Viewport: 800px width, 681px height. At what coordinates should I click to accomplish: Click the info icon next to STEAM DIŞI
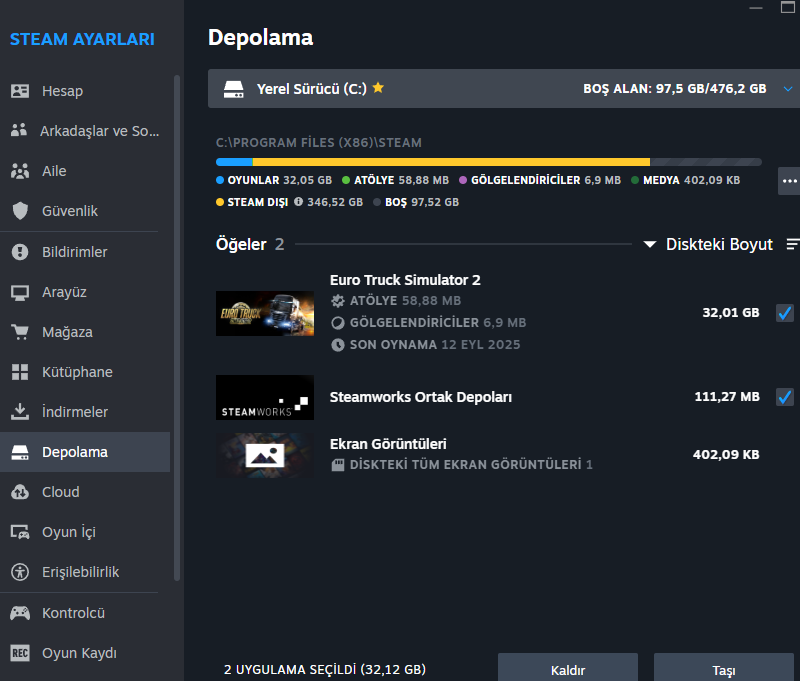pyautogui.click(x=298, y=201)
